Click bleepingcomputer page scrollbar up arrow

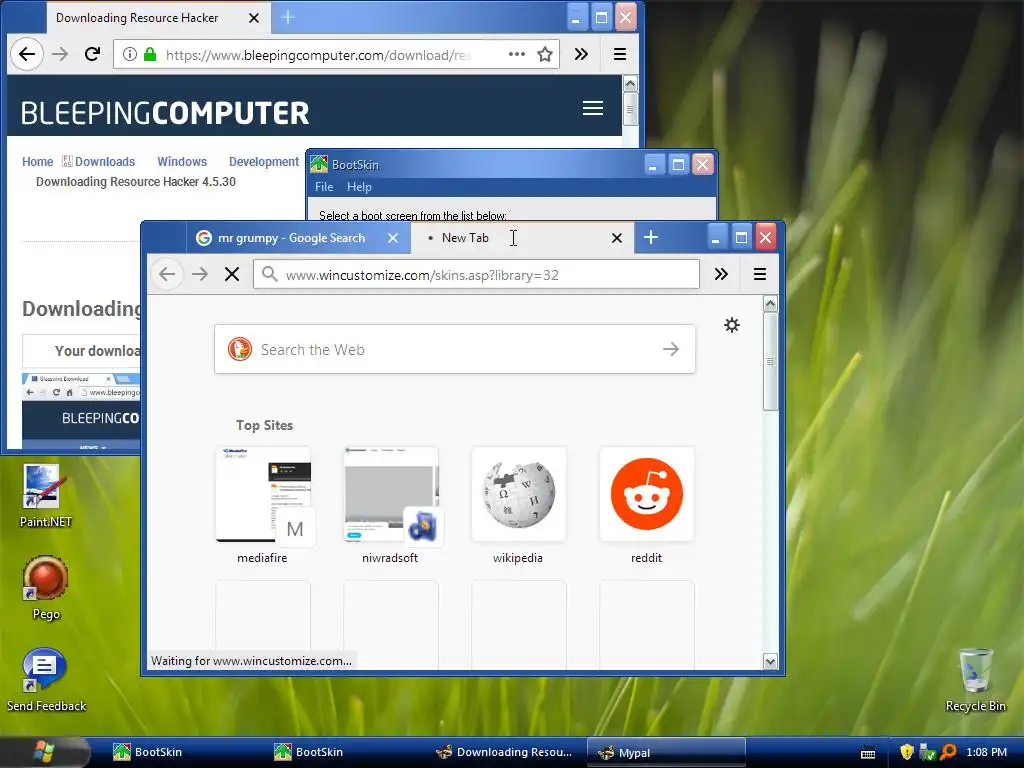630,84
